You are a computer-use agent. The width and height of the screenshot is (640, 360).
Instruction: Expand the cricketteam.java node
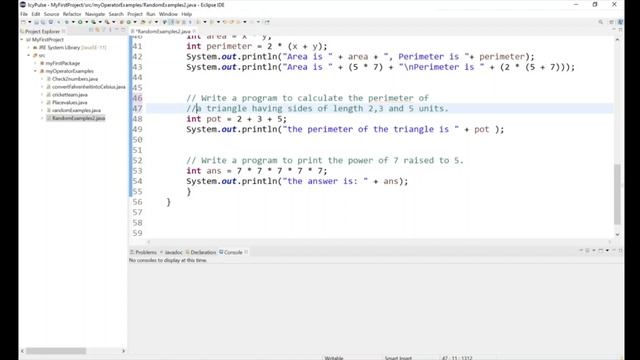pyautogui.click(x=42, y=95)
